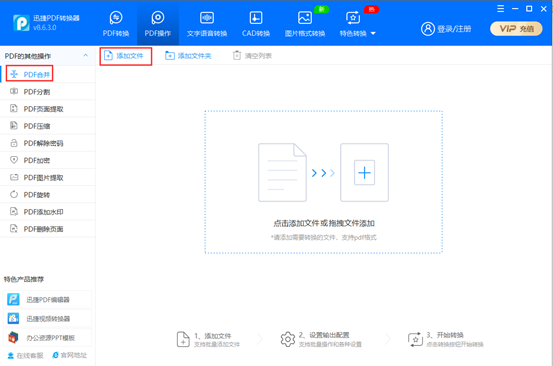Image resolution: width=553 pixels, height=366 pixels.
Task: Open the 图片格式转换 tab
Action: [305, 24]
